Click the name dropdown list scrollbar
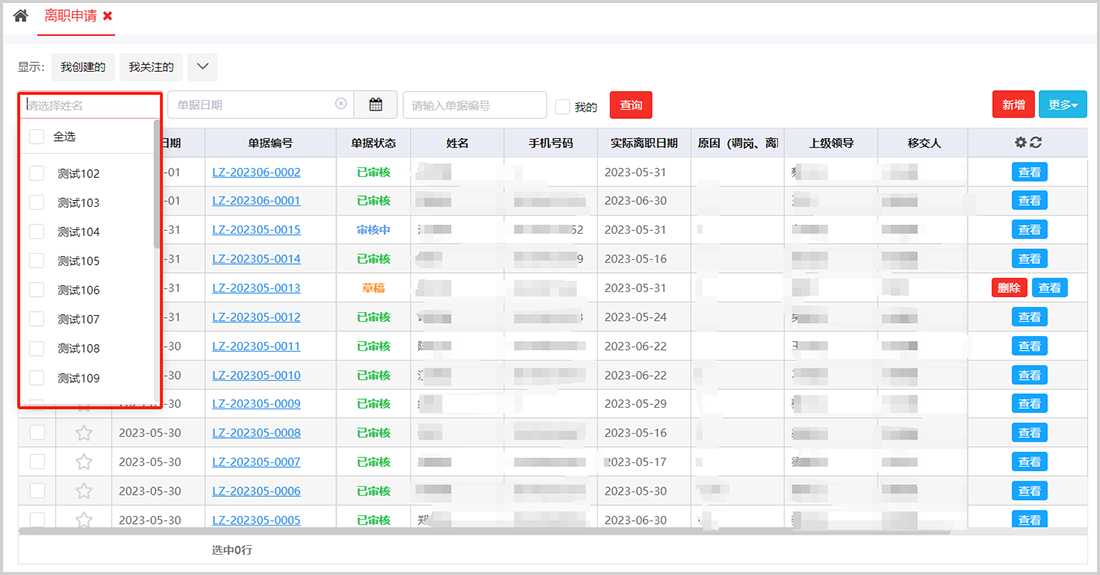1100x575 pixels. [x=156, y=185]
